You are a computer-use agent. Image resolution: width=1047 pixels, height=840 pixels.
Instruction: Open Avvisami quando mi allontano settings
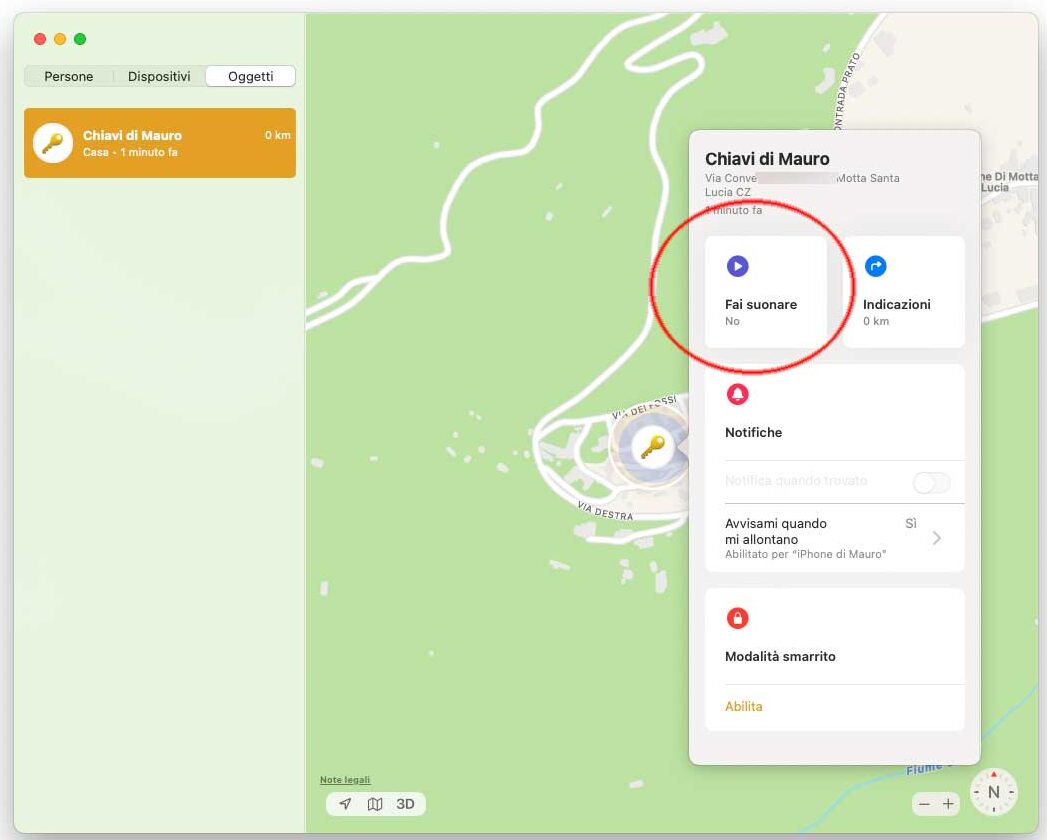835,538
